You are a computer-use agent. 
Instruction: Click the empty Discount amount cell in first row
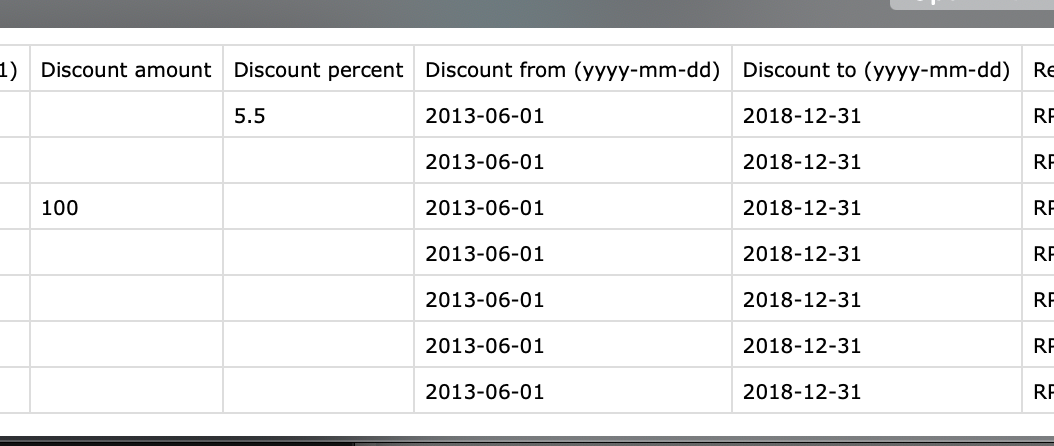pyautogui.click(x=126, y=115)
